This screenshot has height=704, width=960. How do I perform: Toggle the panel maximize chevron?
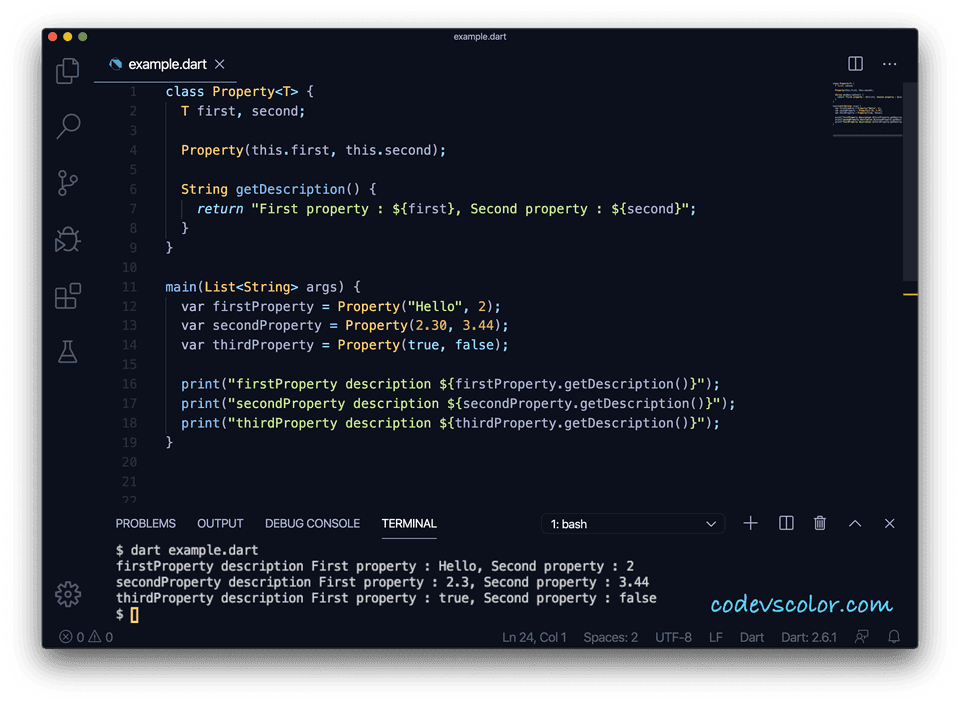855,523
